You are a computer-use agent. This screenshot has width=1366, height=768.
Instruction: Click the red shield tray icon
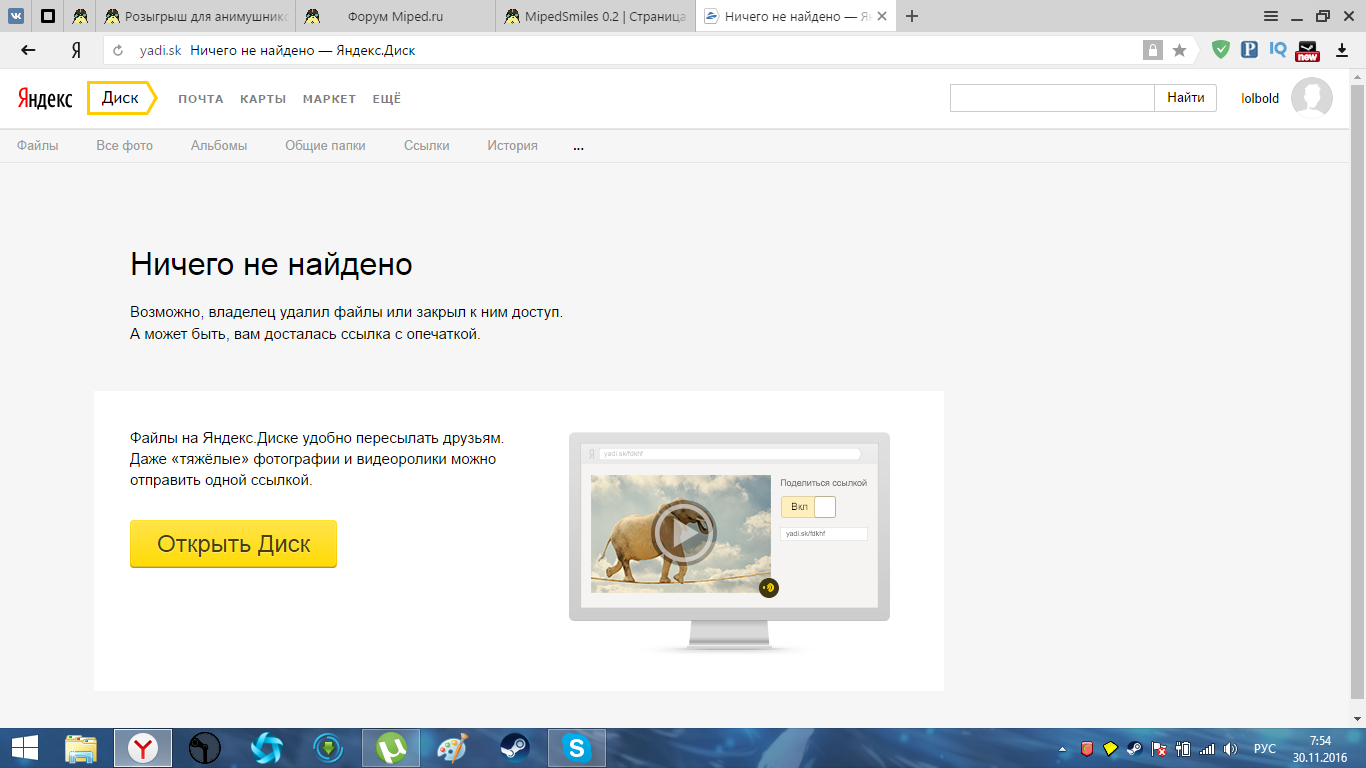[x=1087, y=748]
